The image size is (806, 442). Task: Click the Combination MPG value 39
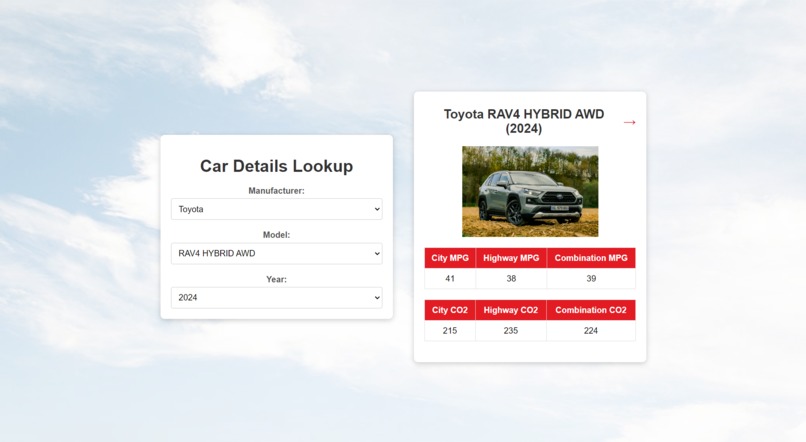point(591,279)
